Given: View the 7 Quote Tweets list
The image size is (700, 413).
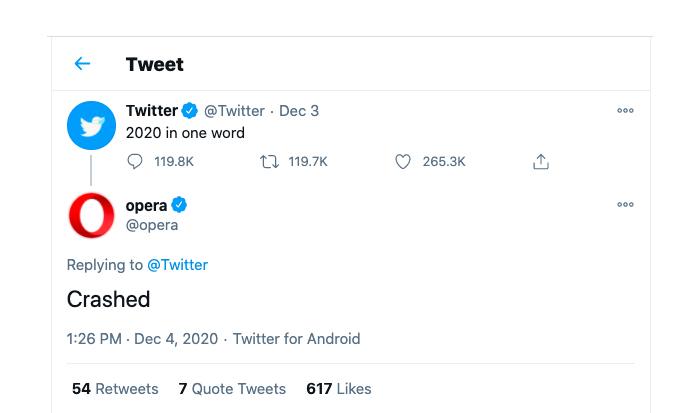Looking at the screenshot, I should coord(232,388).
